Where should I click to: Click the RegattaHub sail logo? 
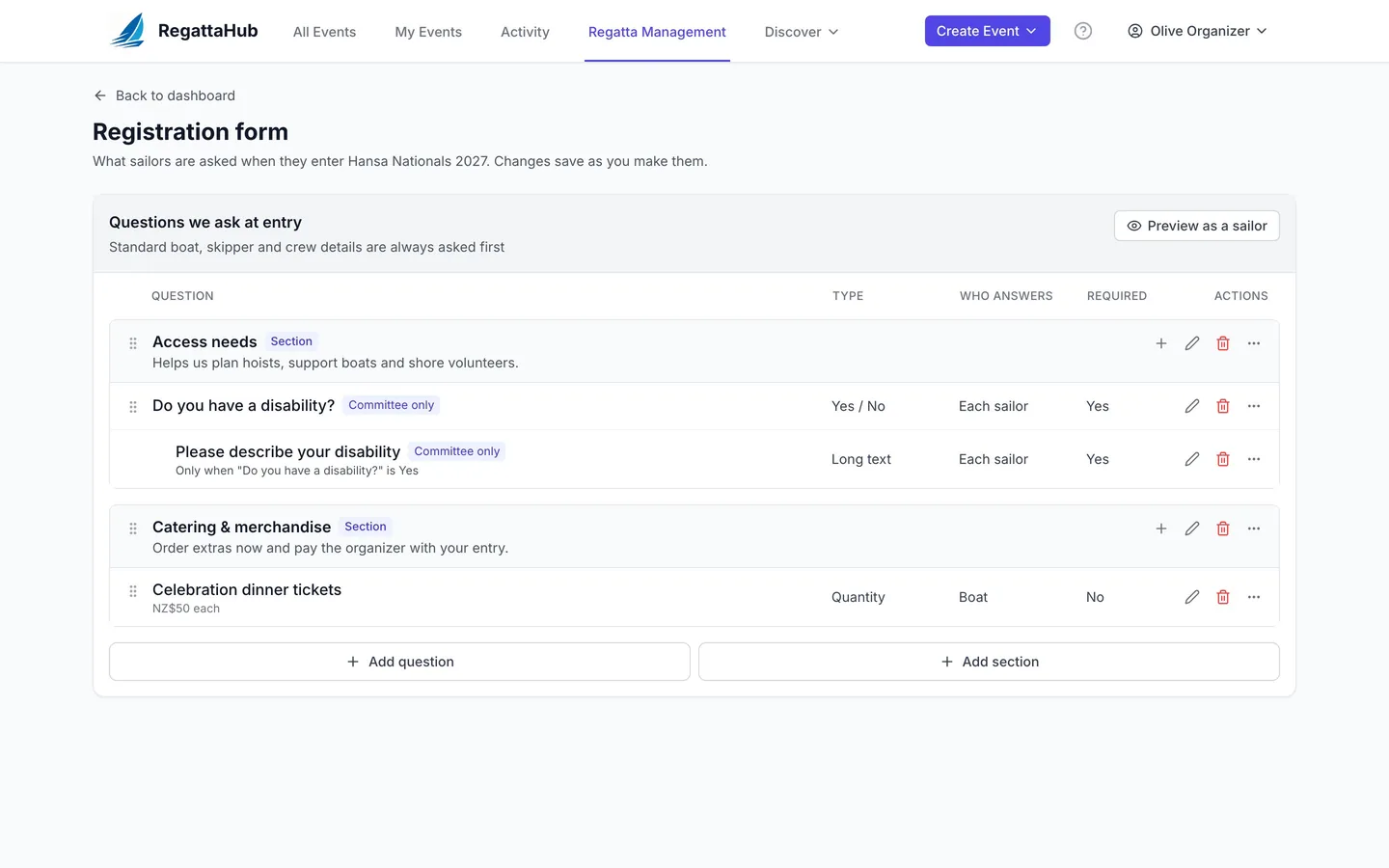coord(128,31)
